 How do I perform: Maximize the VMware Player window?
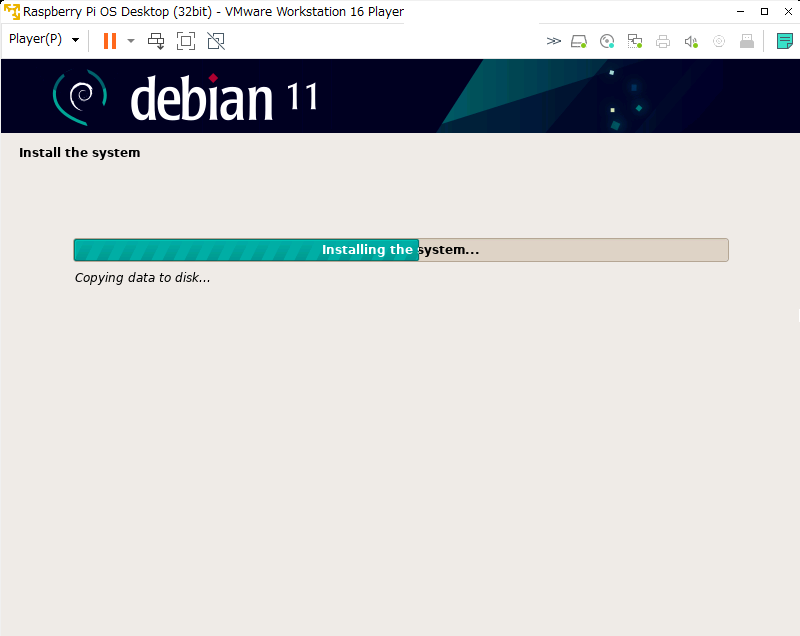[764, 11]
